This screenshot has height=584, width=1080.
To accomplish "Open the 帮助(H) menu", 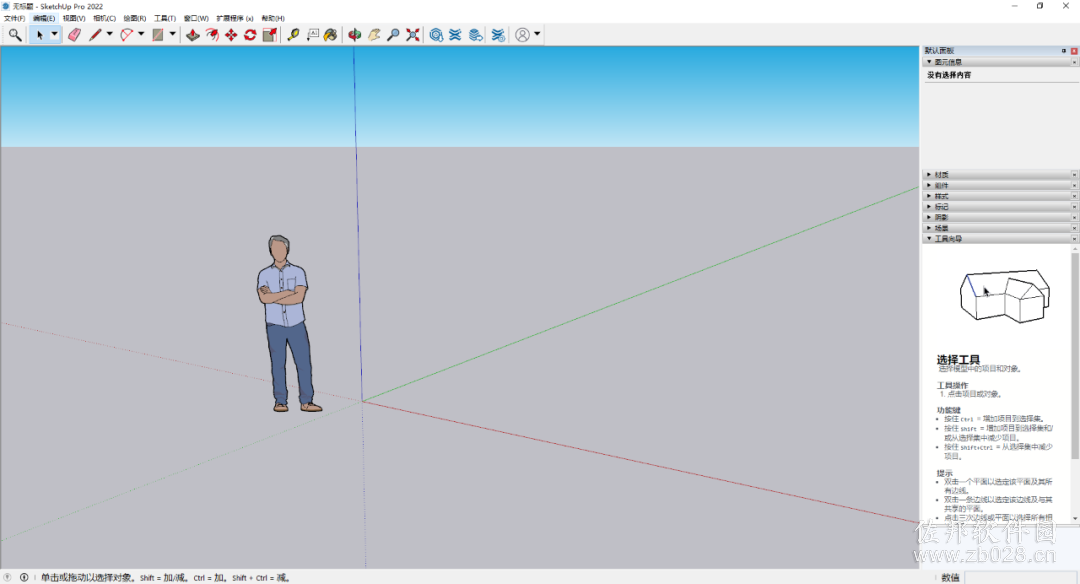I will (273, 19).
